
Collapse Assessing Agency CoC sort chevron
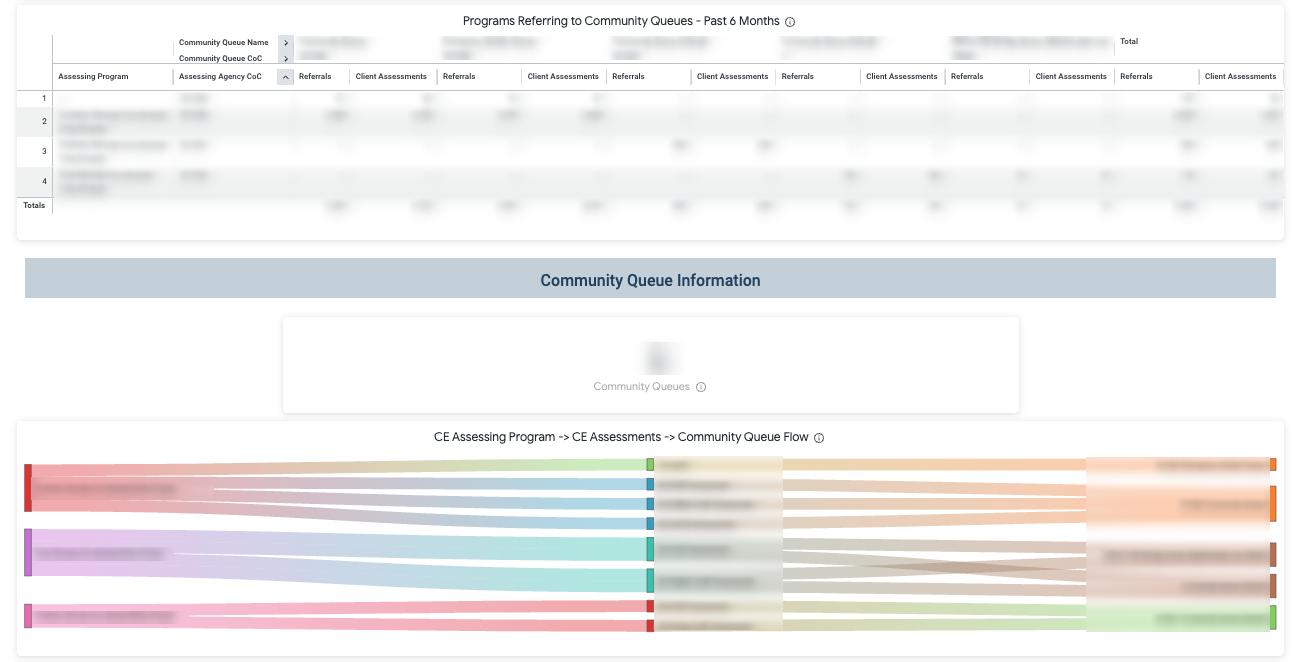(x=286, y=77)
